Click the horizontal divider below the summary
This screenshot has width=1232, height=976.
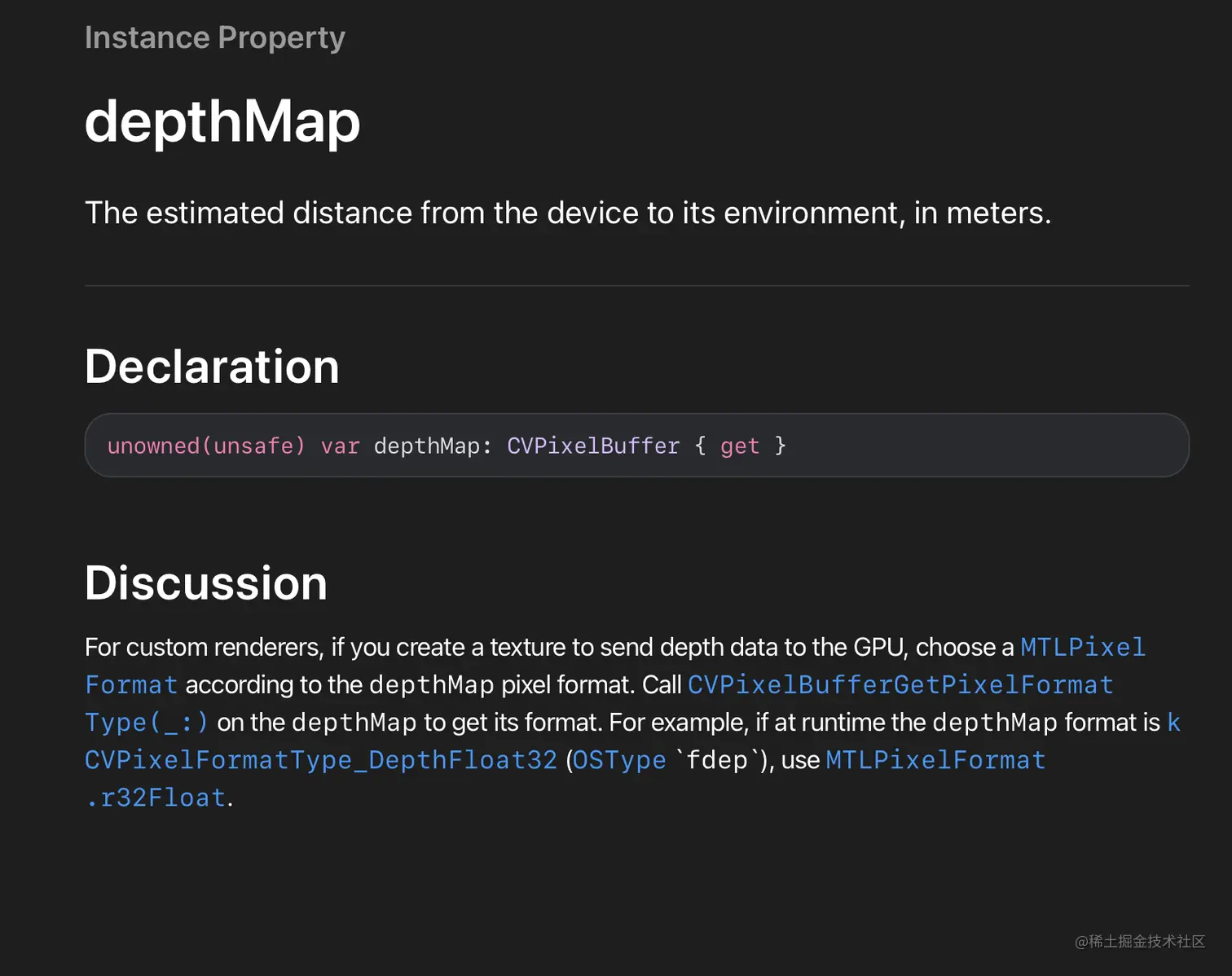pos(636,286)
